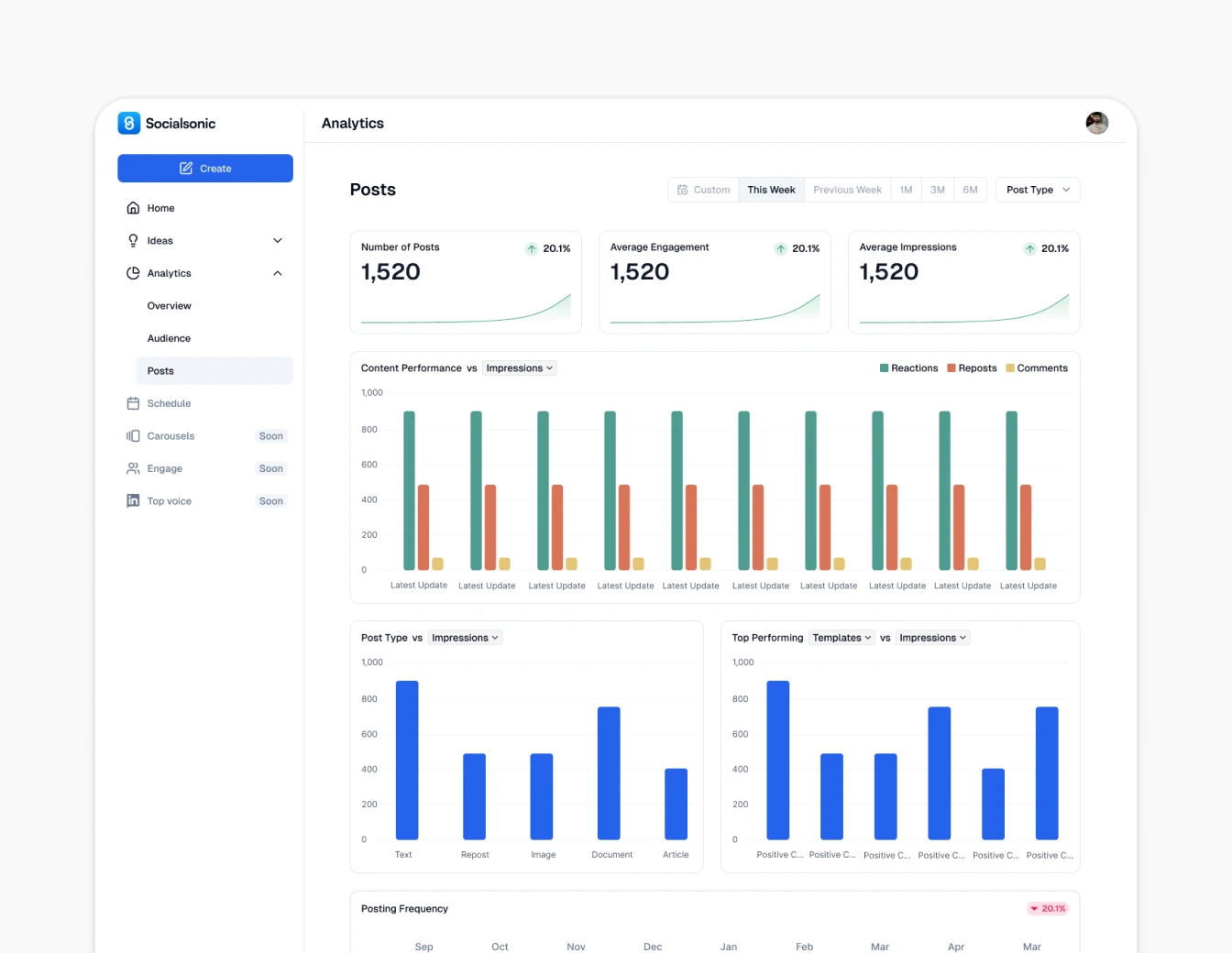Click the Create button

[204, 168]
